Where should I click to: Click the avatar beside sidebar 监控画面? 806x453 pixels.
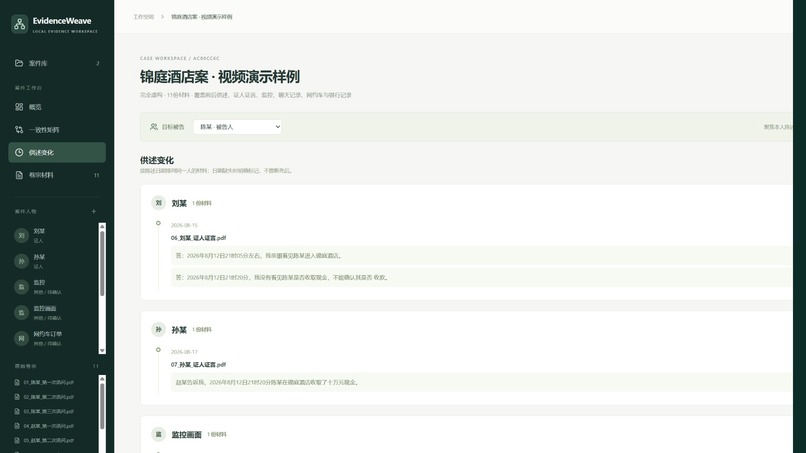[x=21, y=313]
